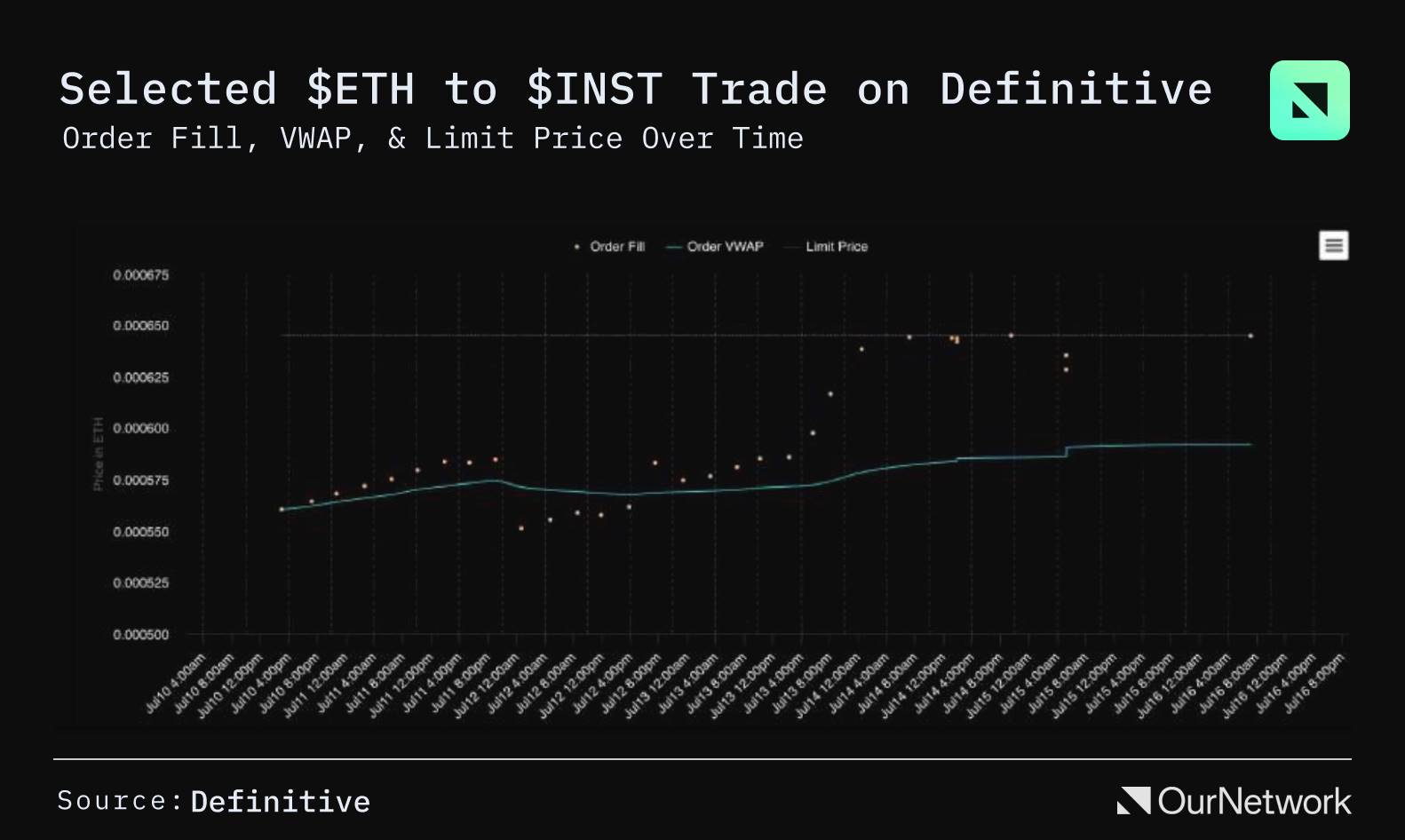Screen dimensions: 1405x840
Task: Click the 0.000675 y-axis label
Action: pyautogui.click(x=140, y=275)
